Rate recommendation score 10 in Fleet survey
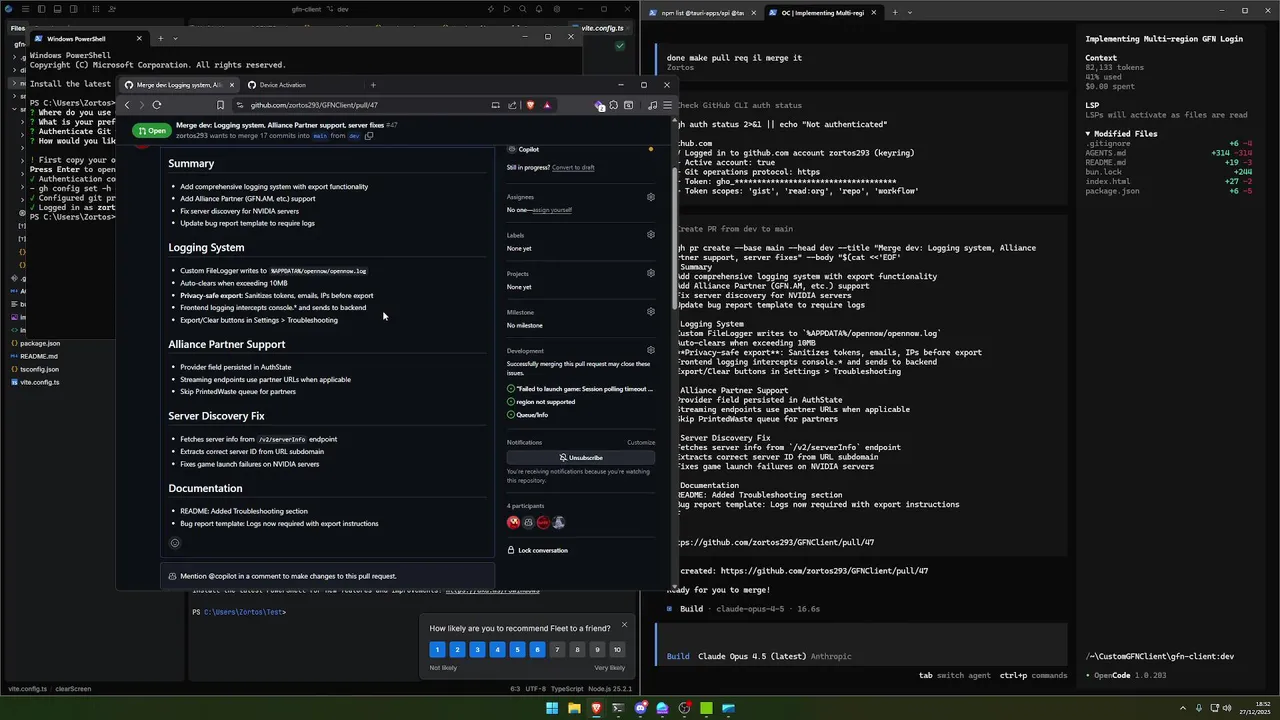The width and height of the screenshot is (1280, 720). 617,650
